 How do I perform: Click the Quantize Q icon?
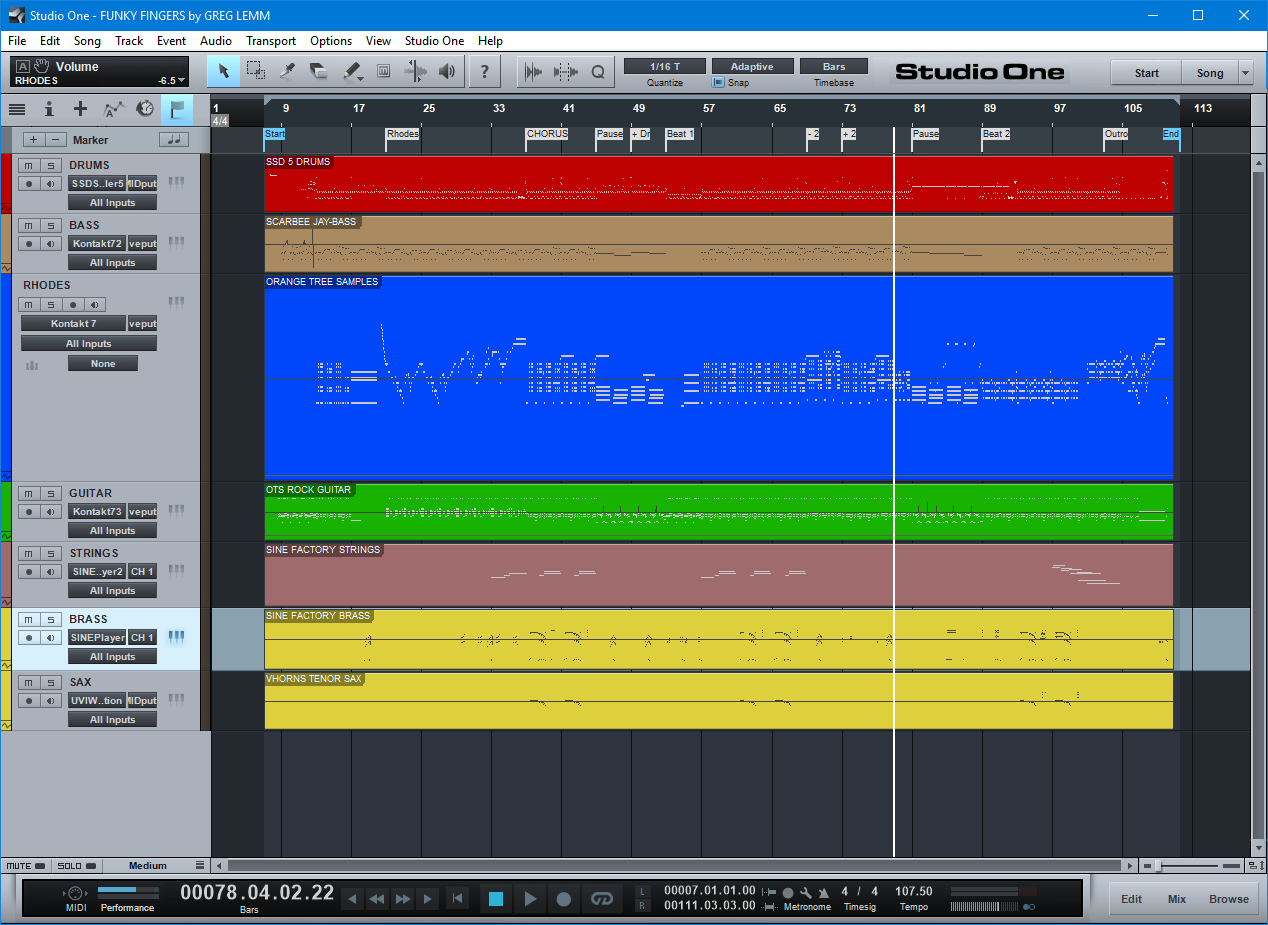(598, 71)
